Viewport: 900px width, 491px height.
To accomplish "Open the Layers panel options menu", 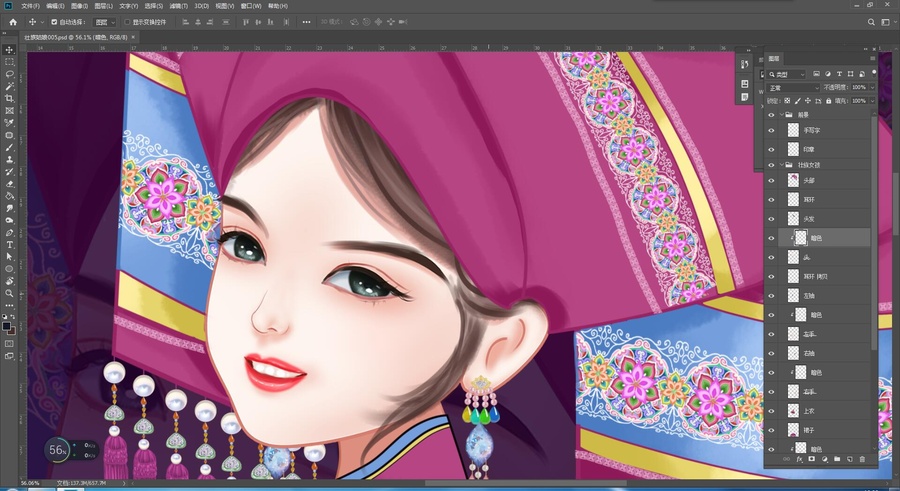I will pos(873,59).
